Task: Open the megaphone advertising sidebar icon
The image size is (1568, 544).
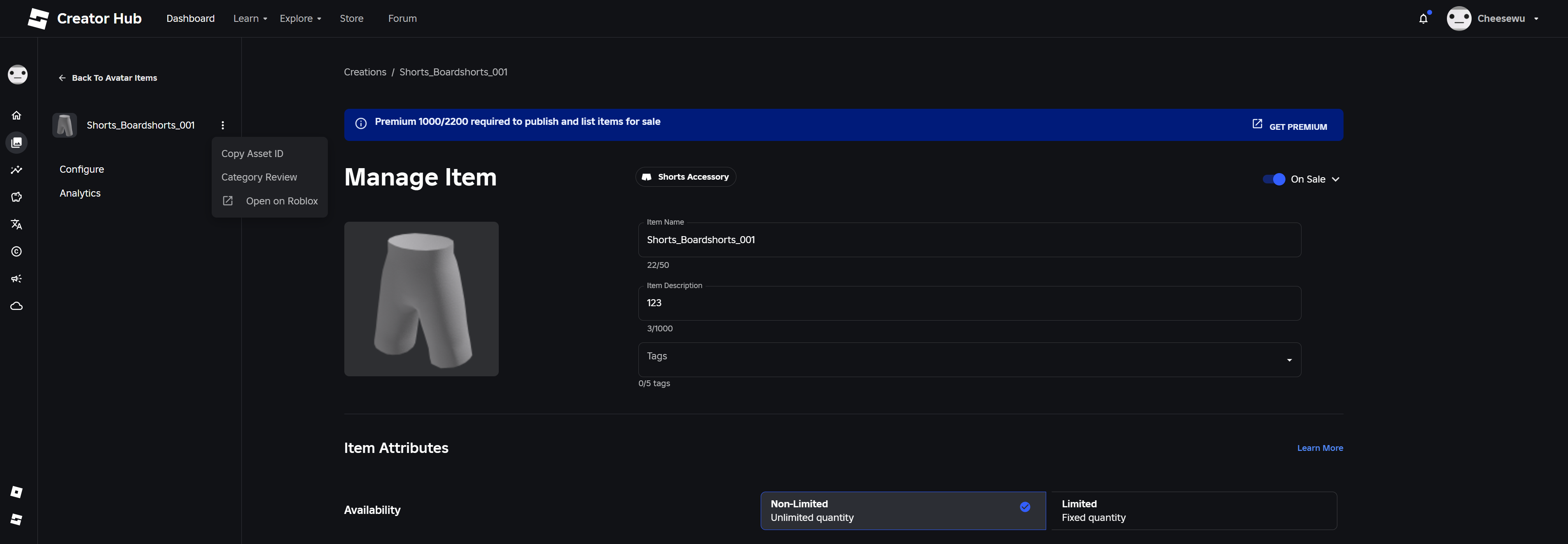Action: point(16,279)
